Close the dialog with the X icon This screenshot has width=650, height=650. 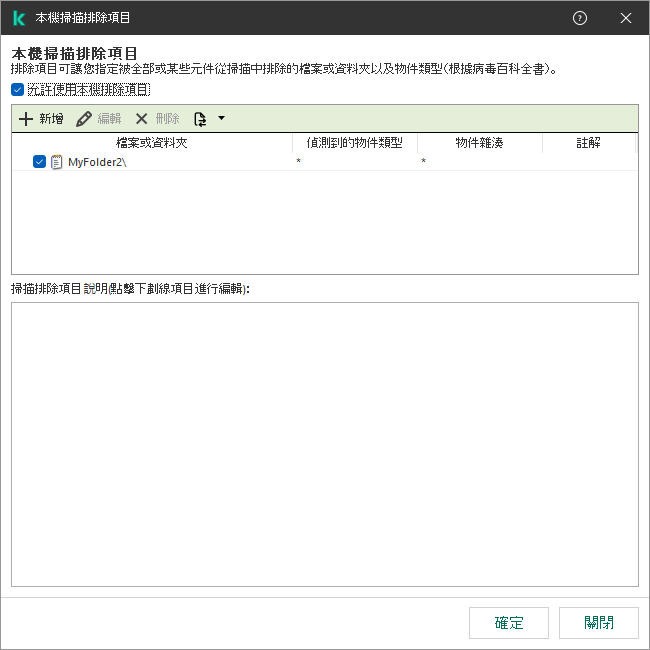(x=626, y=18)
